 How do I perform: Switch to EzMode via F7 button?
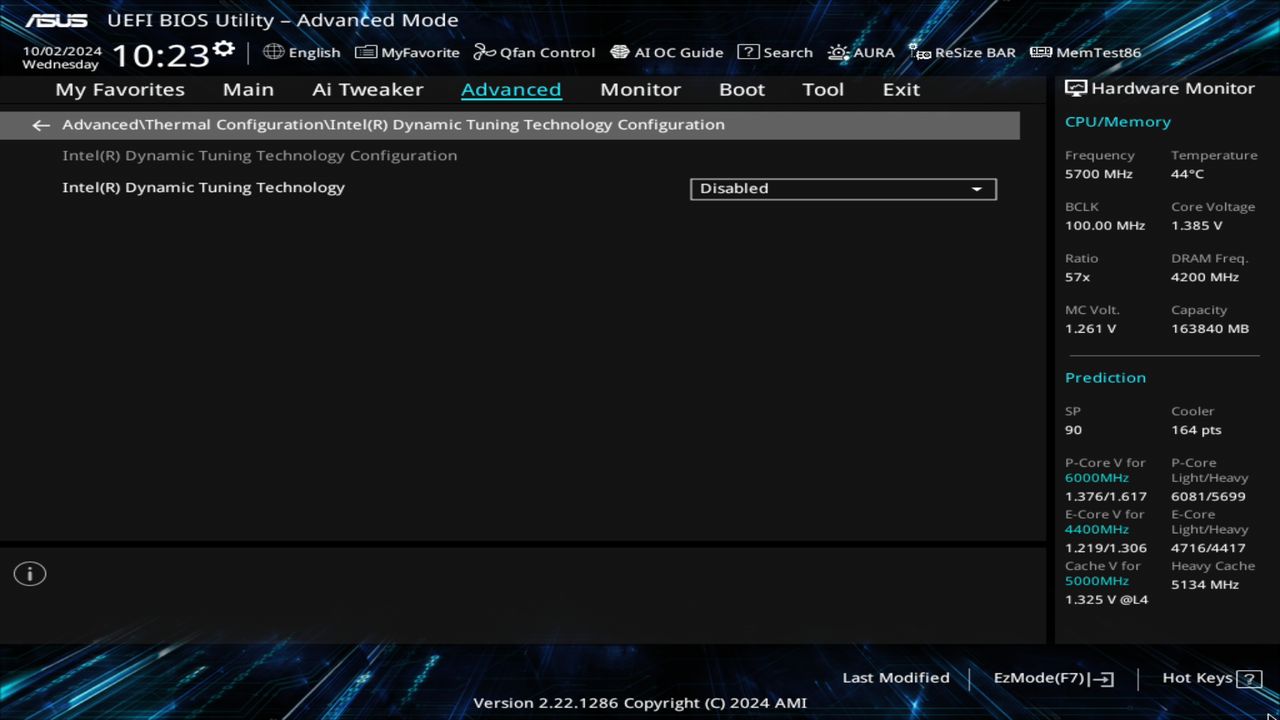[x=1053, y=677]
